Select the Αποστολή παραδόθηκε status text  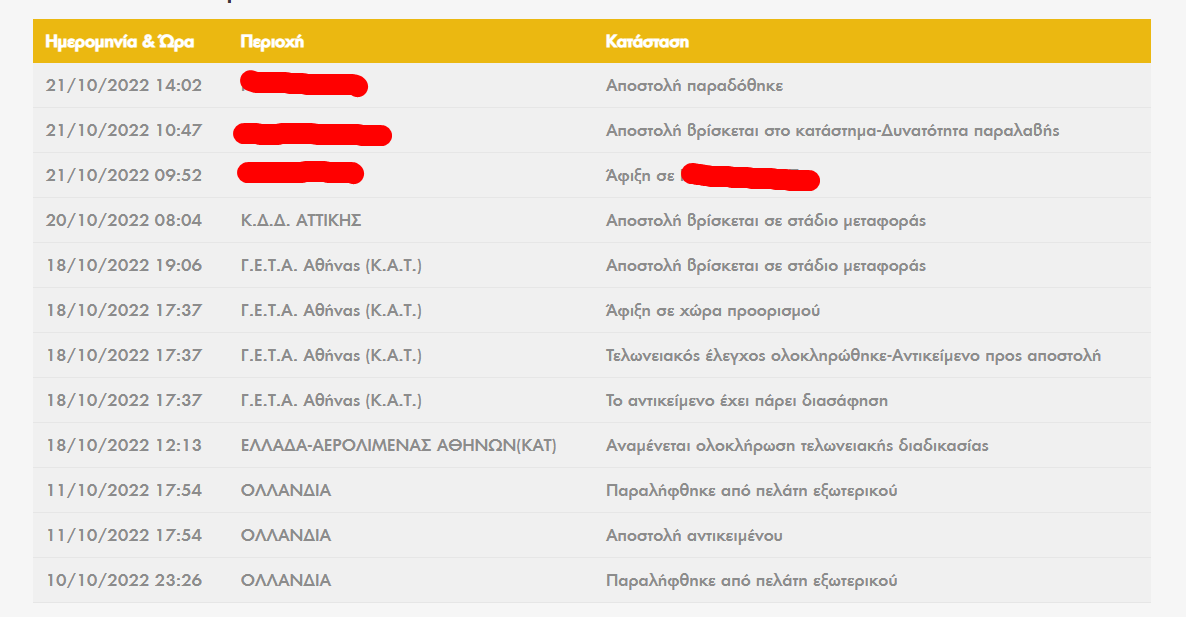(x=694, y=85)
